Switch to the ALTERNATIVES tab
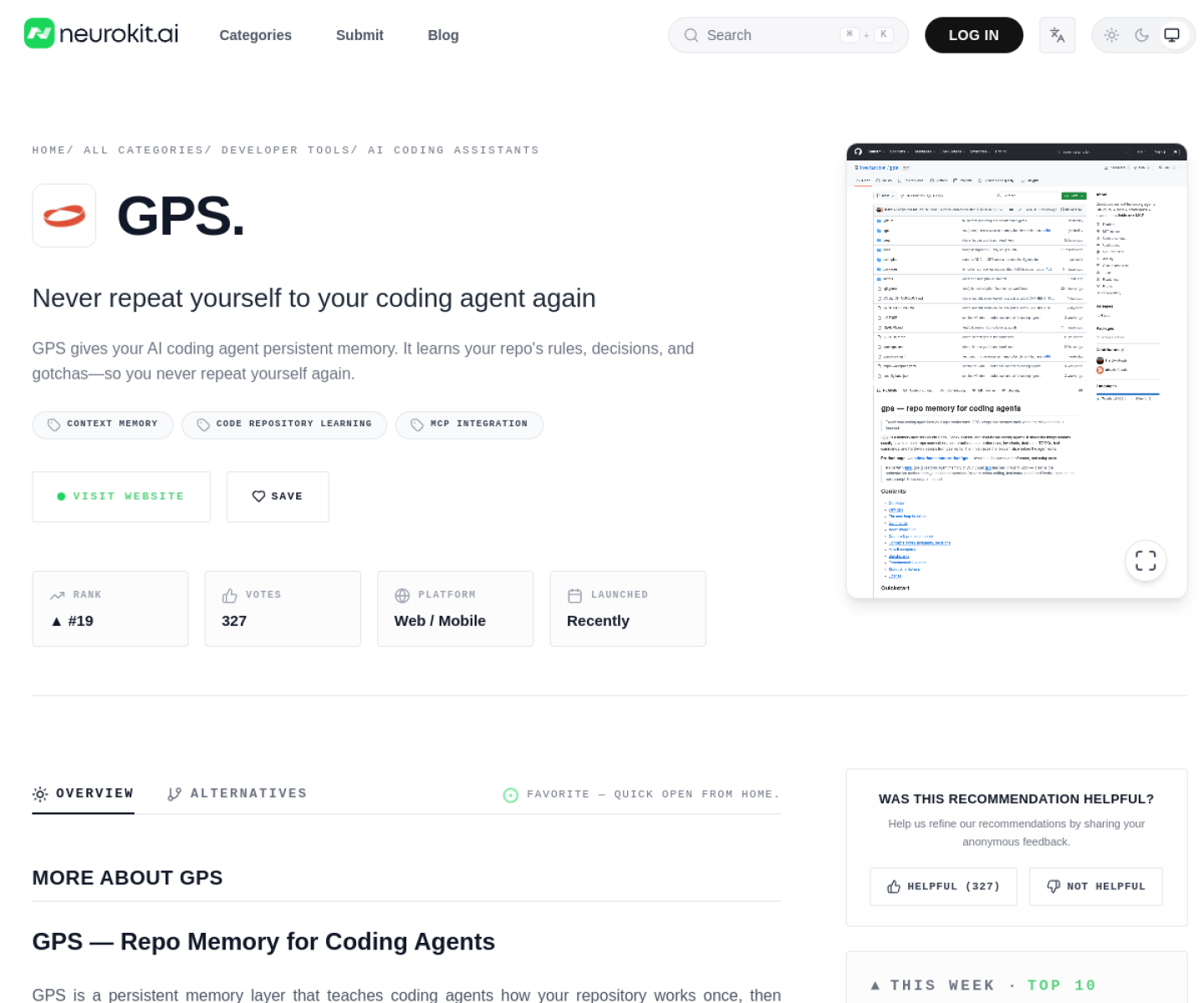Image resolution: width=1204 pixels, height=1003 pixels. point(237,794)
